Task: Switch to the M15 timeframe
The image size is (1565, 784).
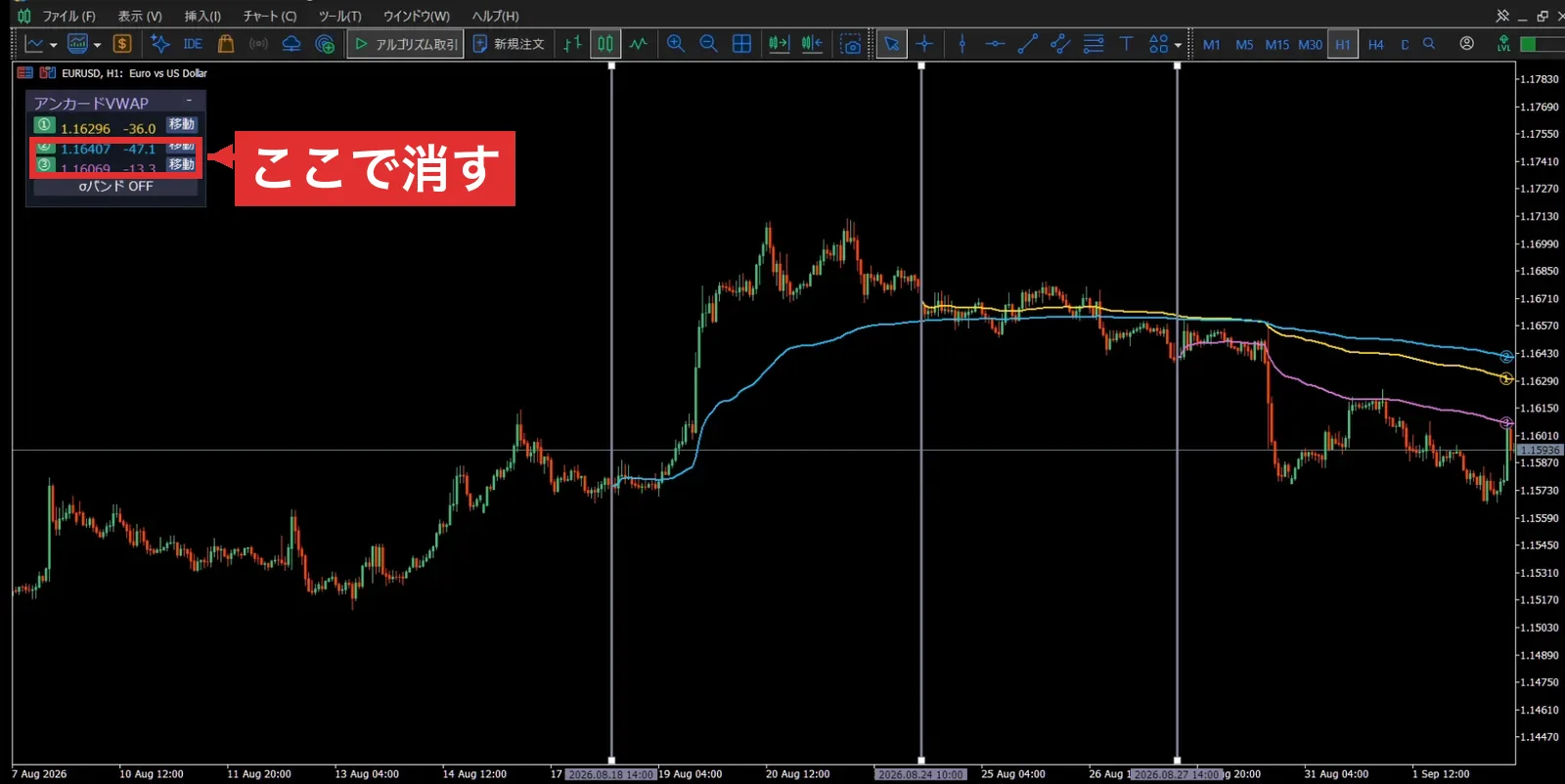Action: [x=1277, y=45]
